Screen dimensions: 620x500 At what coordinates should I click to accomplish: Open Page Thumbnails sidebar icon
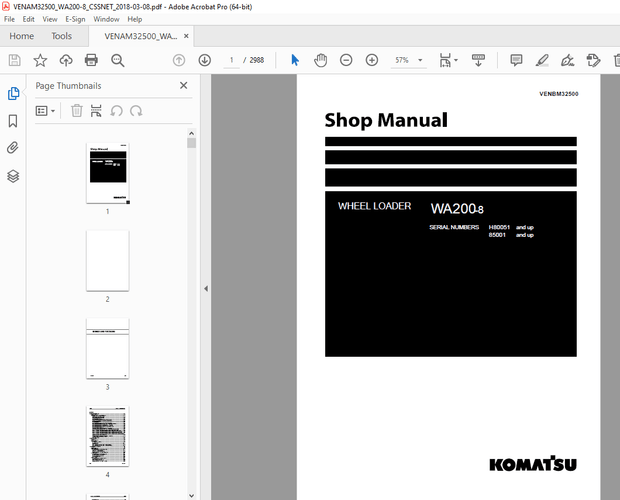13,93
